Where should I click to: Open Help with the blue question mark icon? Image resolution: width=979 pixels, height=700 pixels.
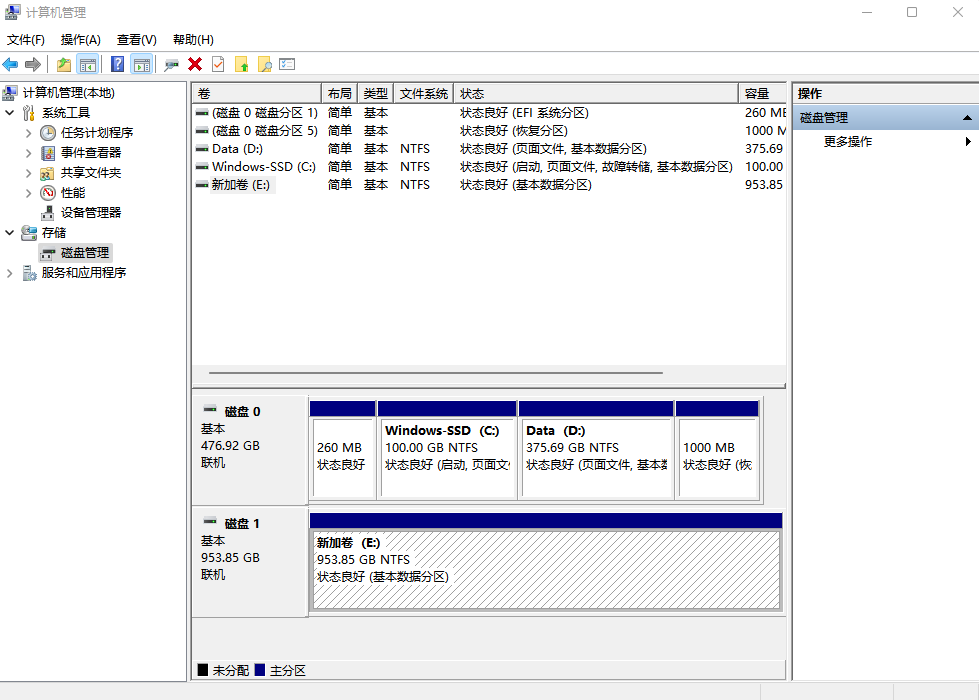tap(117, 64)
